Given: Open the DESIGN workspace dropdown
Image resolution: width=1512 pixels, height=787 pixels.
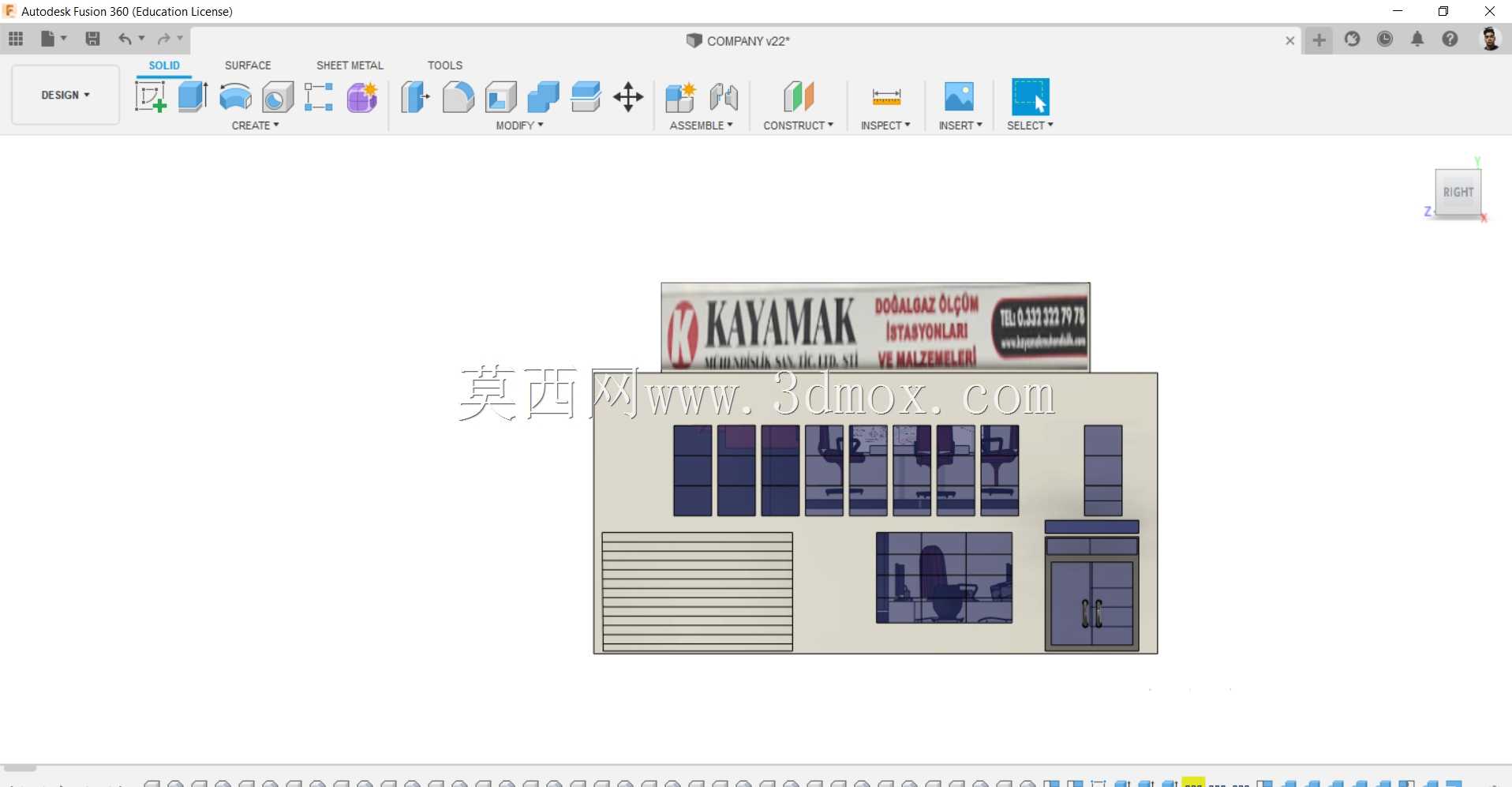Looking at the screenshot, I should pyautogui.click(x=65, y=95).
